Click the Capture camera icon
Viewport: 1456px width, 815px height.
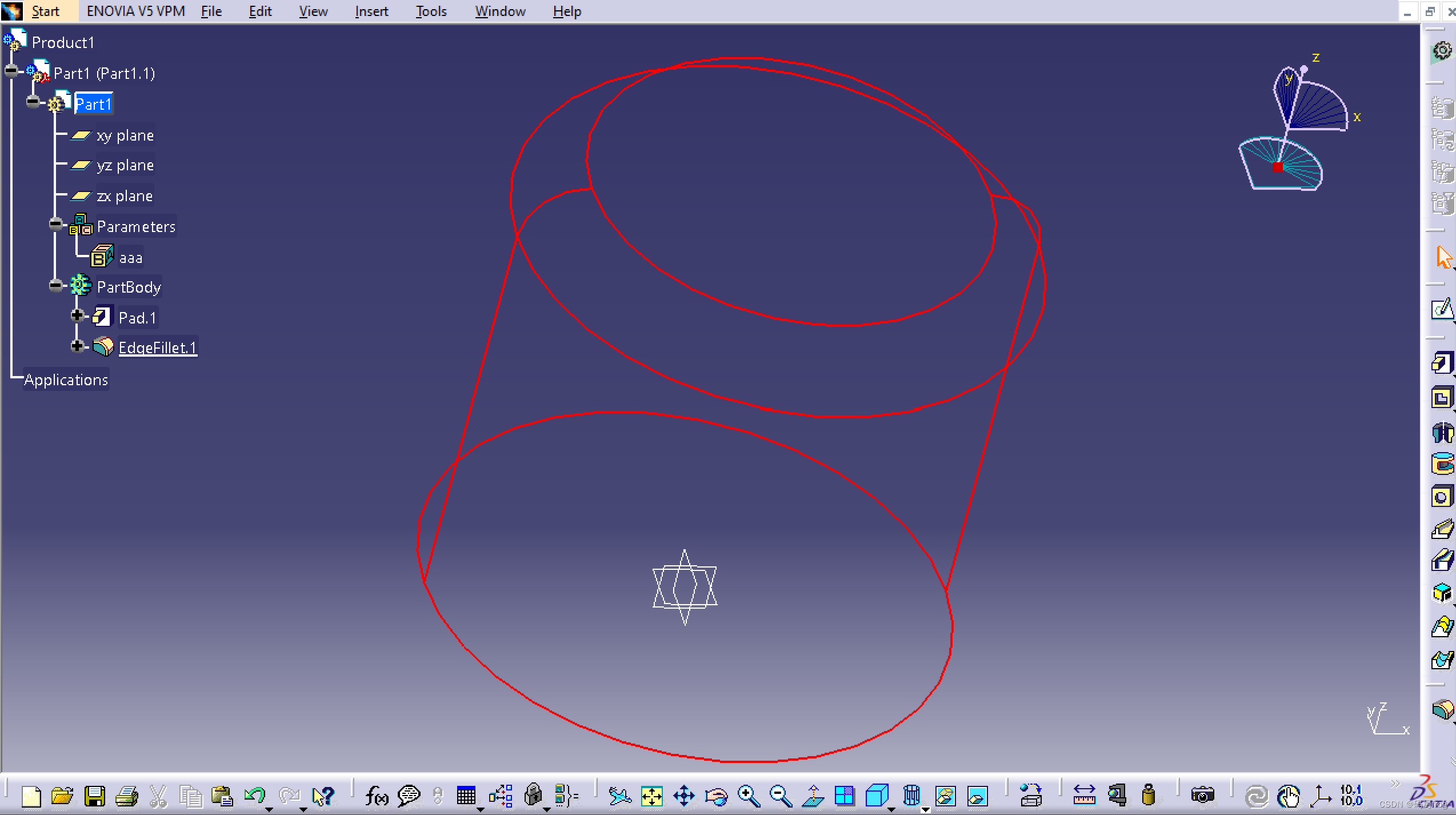[x=1202, y=796]
